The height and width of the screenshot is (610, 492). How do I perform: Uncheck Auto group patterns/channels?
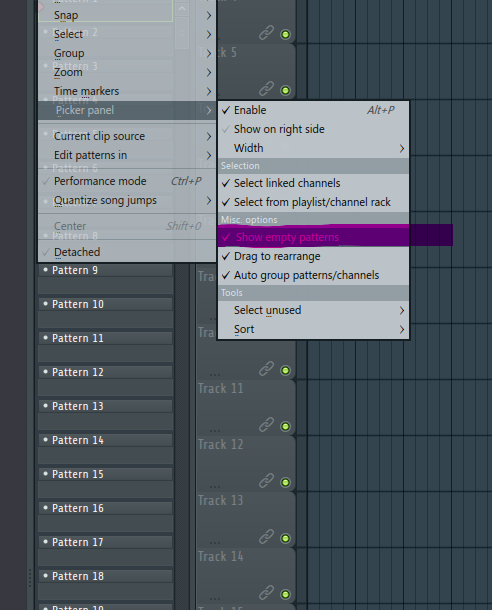pyautogui.click(x=313, y=275)
